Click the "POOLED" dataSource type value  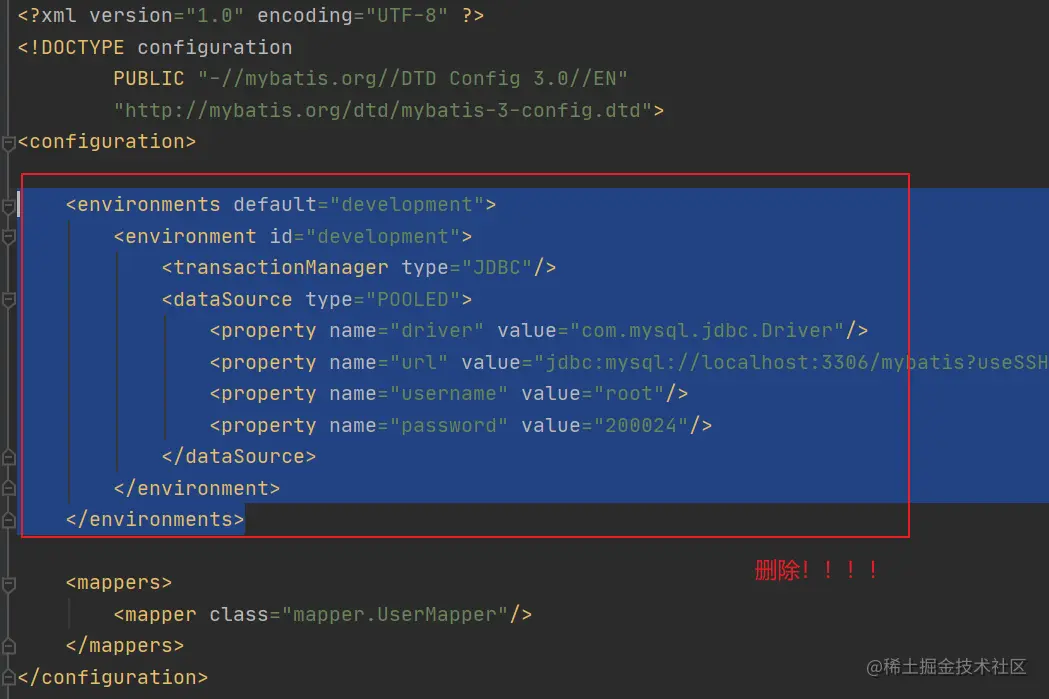point(413,300)
